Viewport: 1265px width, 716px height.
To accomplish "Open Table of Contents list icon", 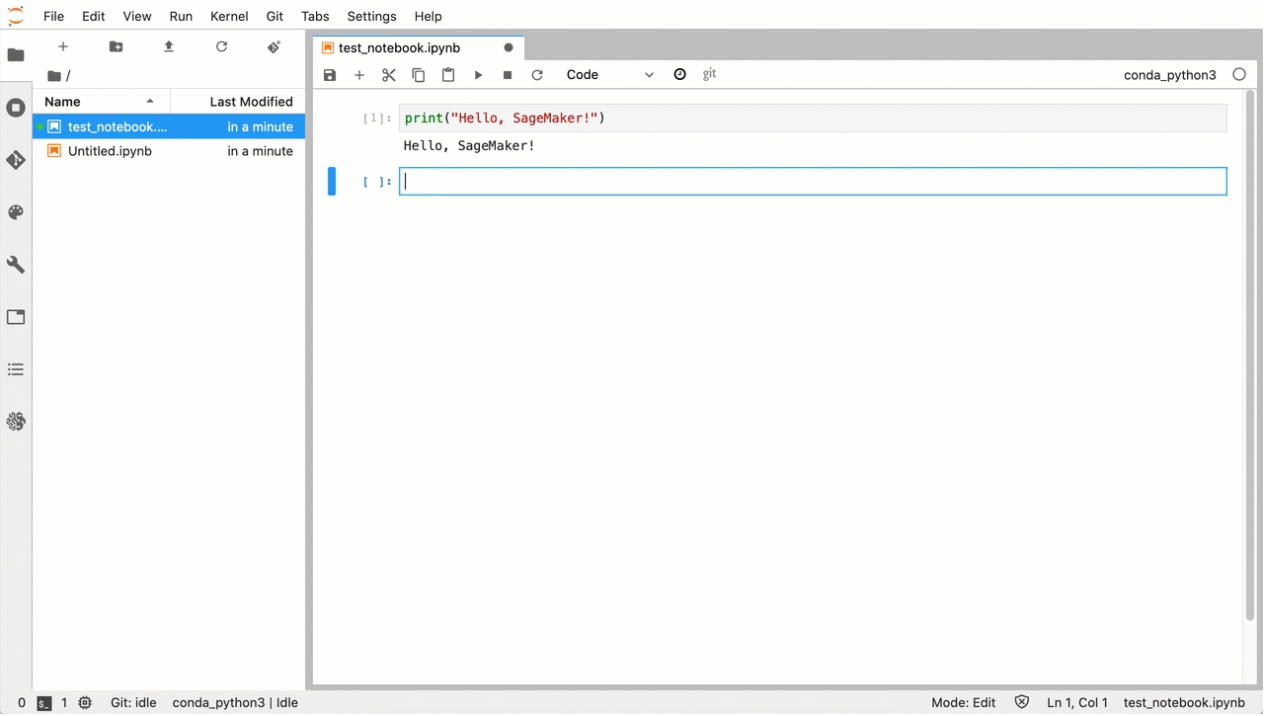I will point(16,370).
